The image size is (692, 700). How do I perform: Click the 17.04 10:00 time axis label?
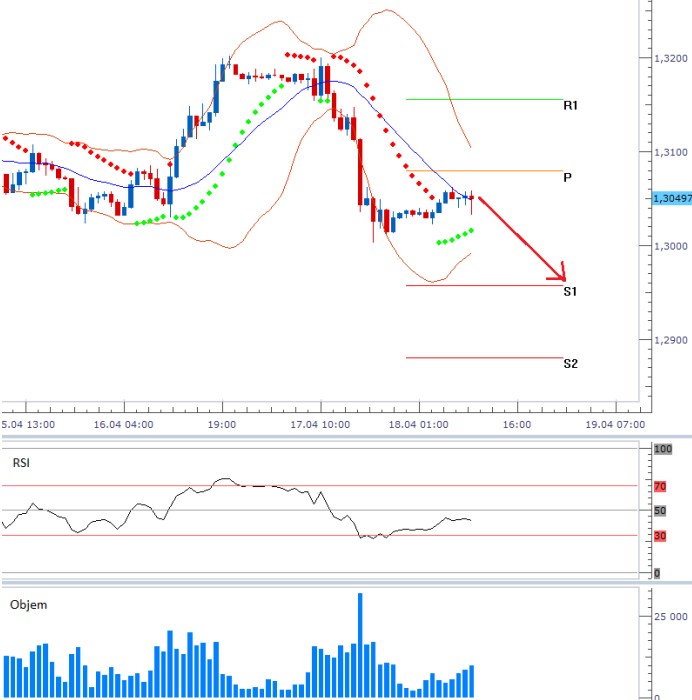(320, 425)
